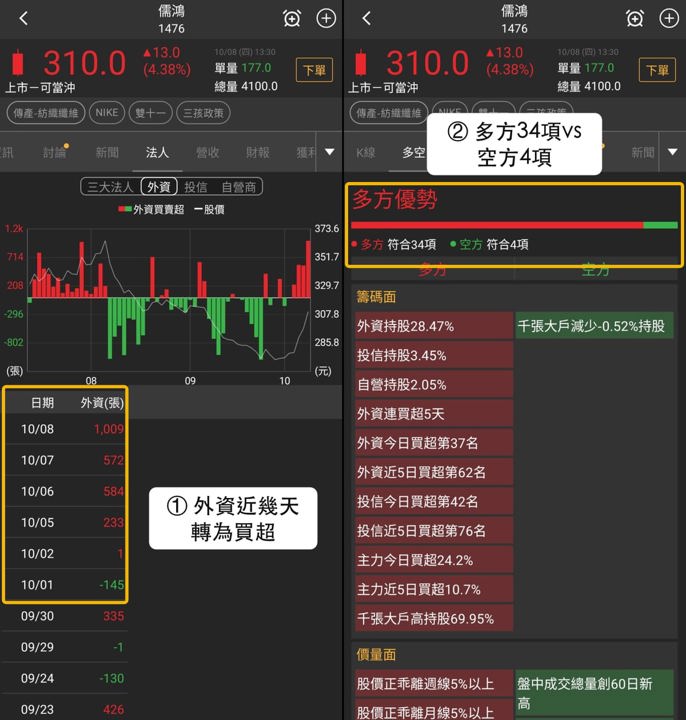
Task: Tap 千張大戶減少-0.52%持股 item
Action: (x=594, y=326)
